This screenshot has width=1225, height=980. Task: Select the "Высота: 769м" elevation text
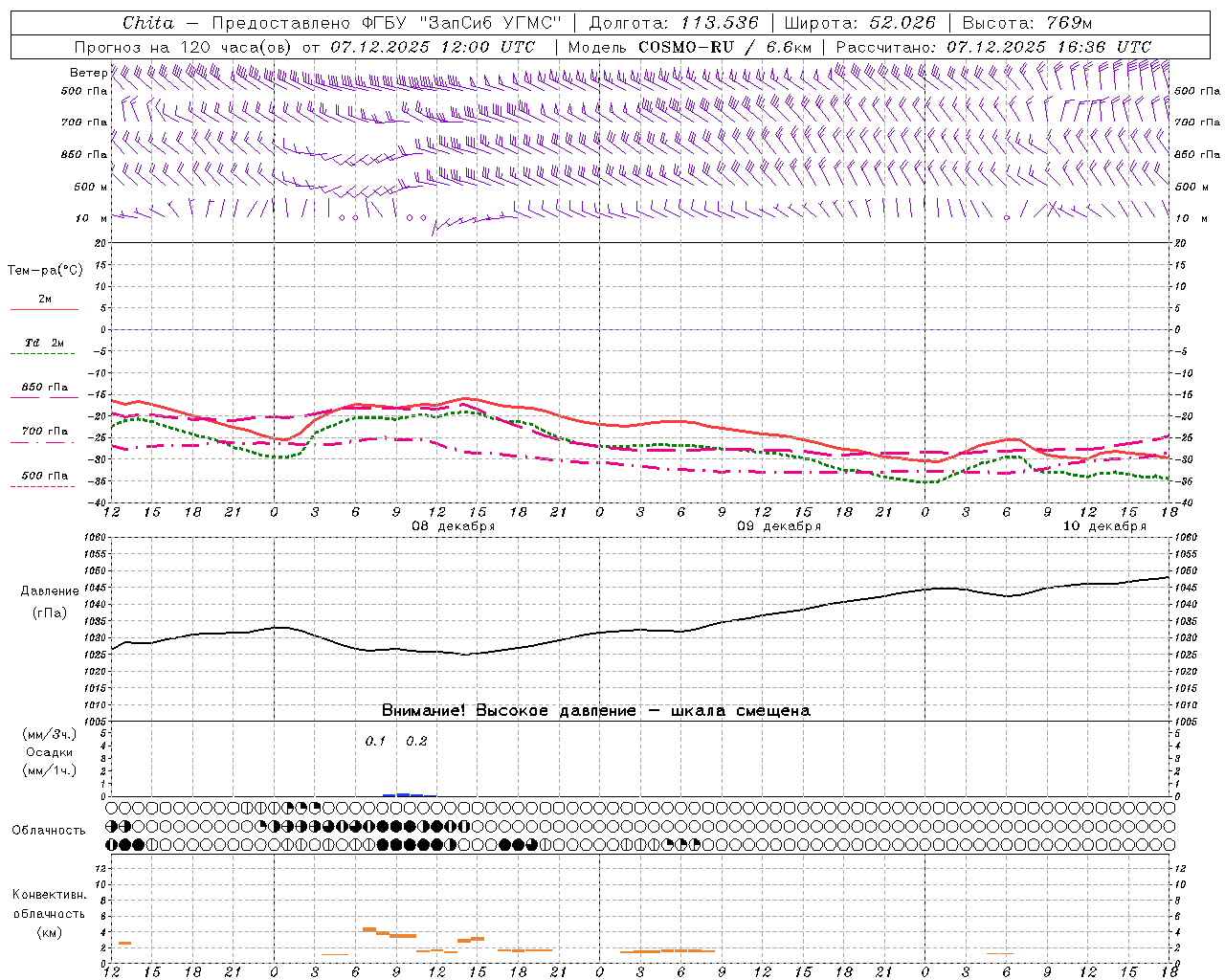[x=1027, y=23]
